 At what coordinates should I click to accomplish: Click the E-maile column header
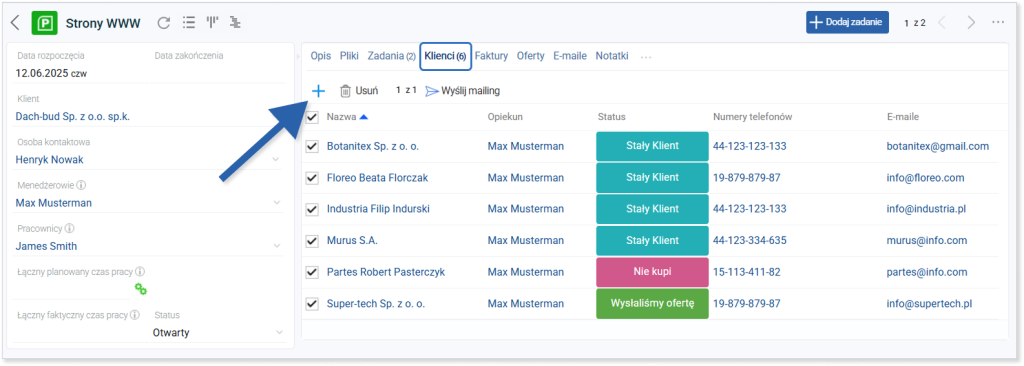903,117
